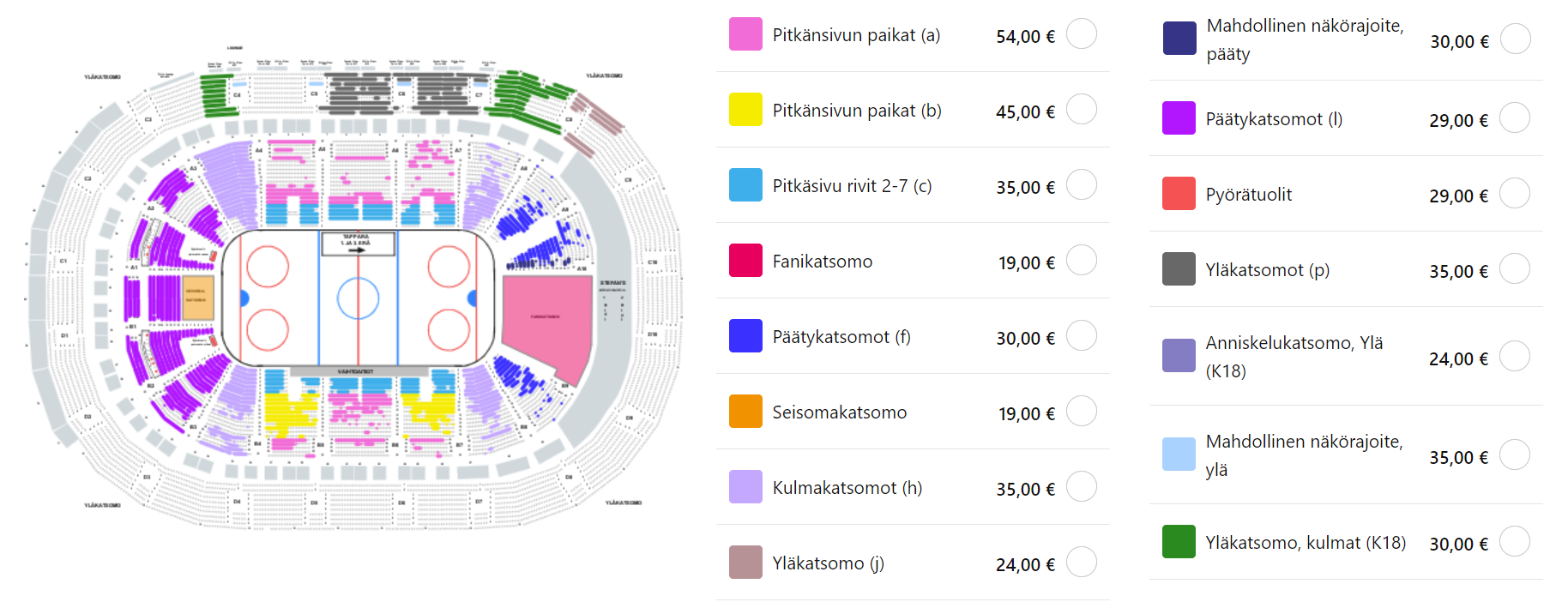The height and width of the screenshot is (608, 1568).
Task: Select the Päätykatsomot (l) 29,00 € radio button
Action: coord(1515,118)
